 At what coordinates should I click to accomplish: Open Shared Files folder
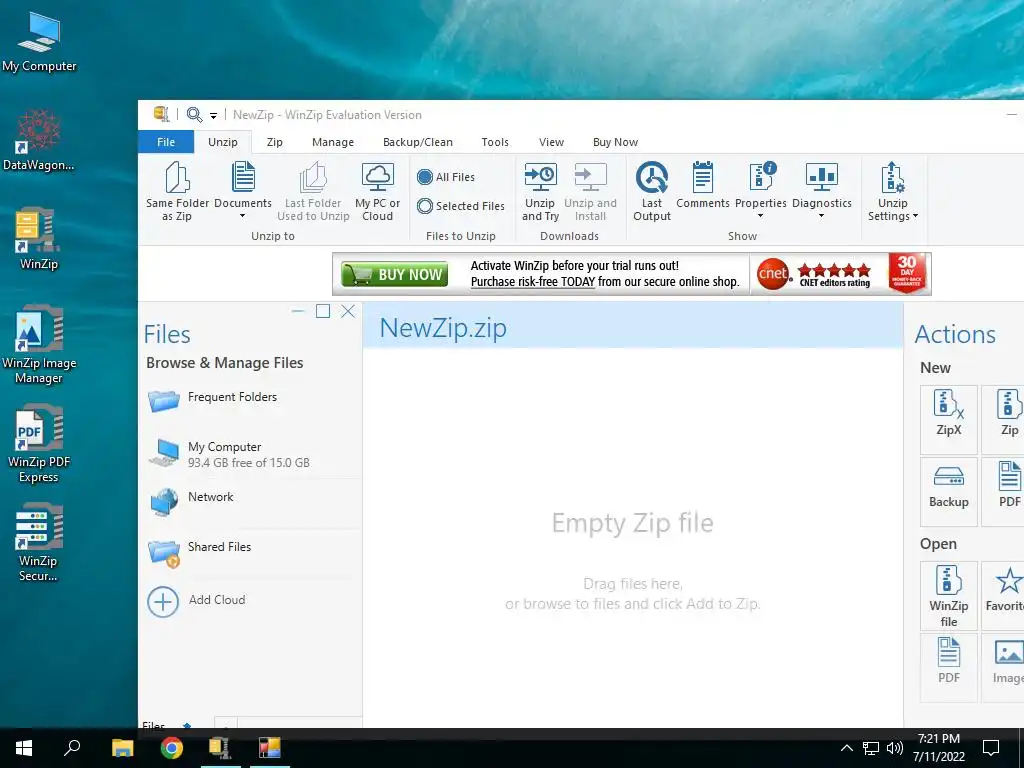tap(253, 552)
